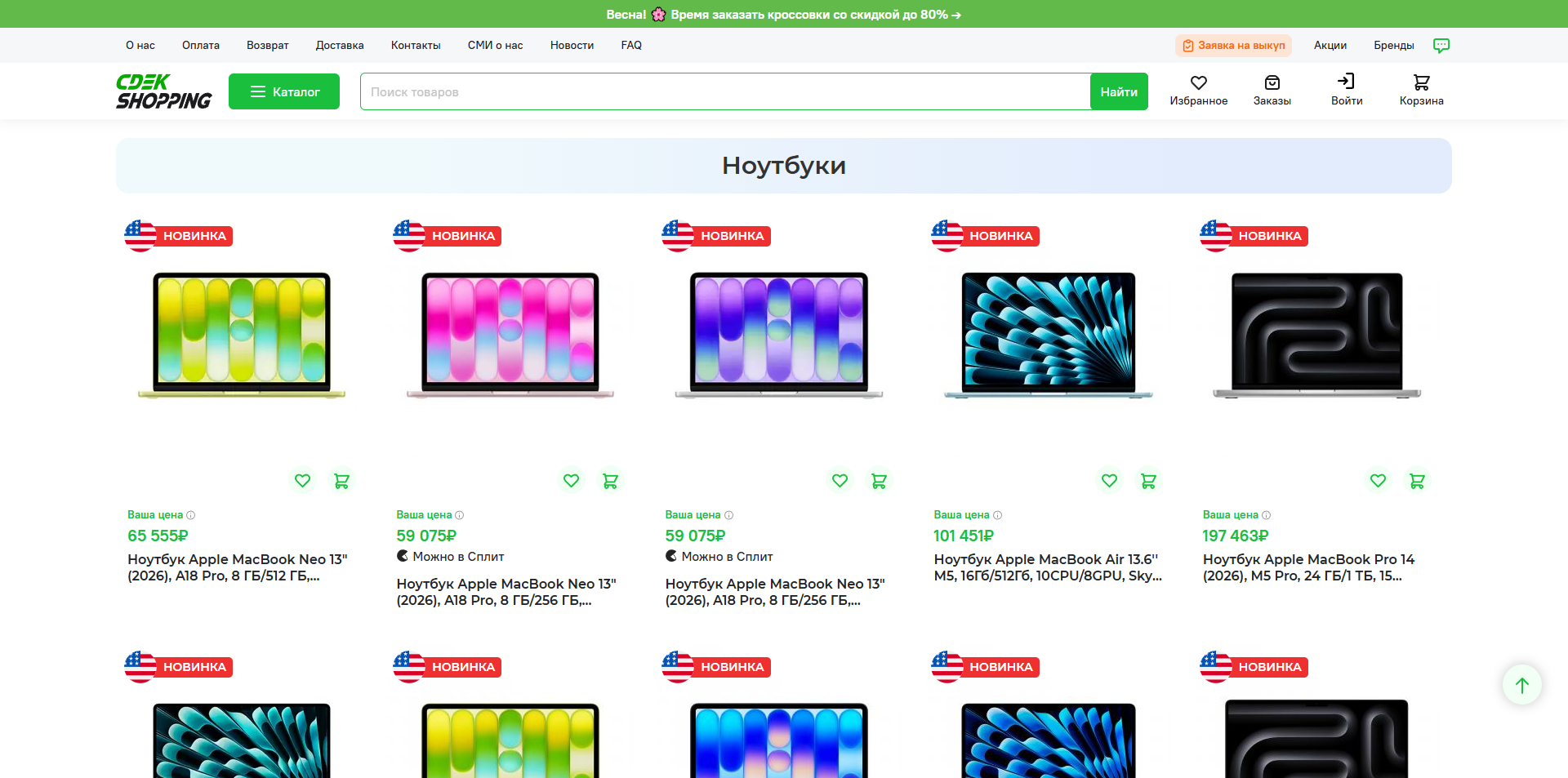Add the purple-screen MacBook Neo to cart
1568x778 pixels.
[x=879, y=481]
